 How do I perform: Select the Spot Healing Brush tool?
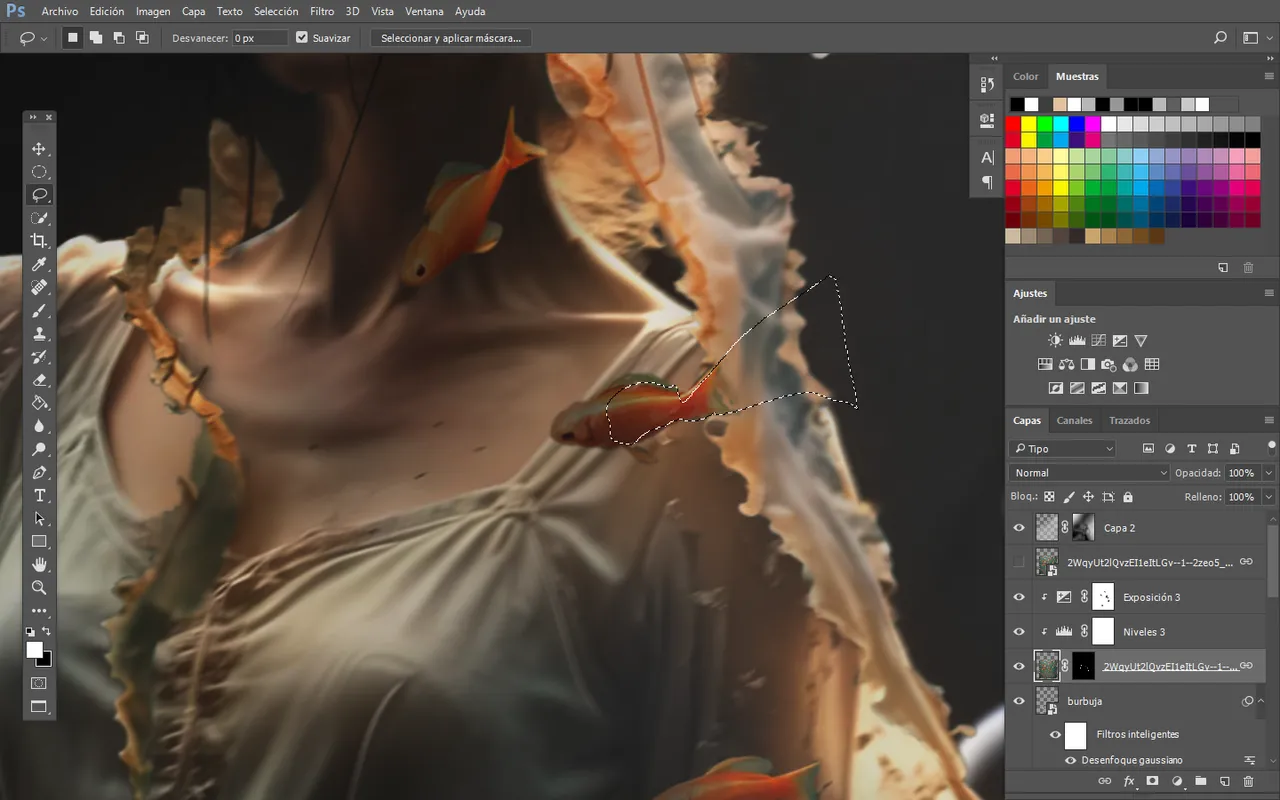pos(39,288)
